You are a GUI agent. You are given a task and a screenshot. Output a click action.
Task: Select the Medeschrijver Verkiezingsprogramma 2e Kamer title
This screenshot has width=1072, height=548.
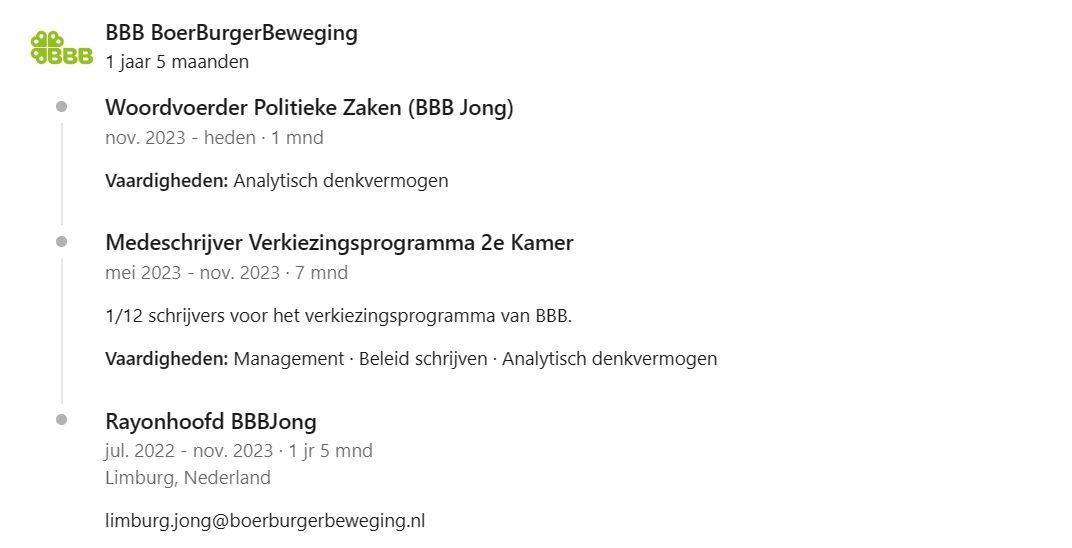(x=339, y=243)
